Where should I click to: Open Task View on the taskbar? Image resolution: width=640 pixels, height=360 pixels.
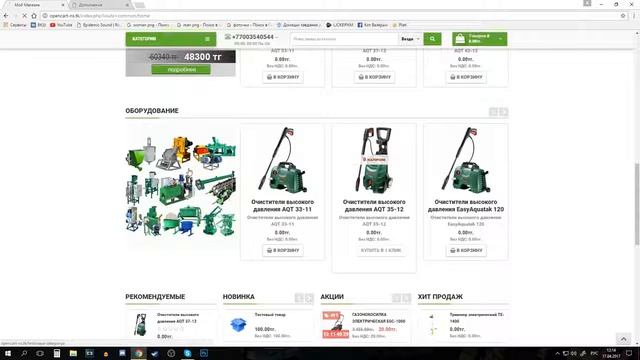tap(40, 353)
